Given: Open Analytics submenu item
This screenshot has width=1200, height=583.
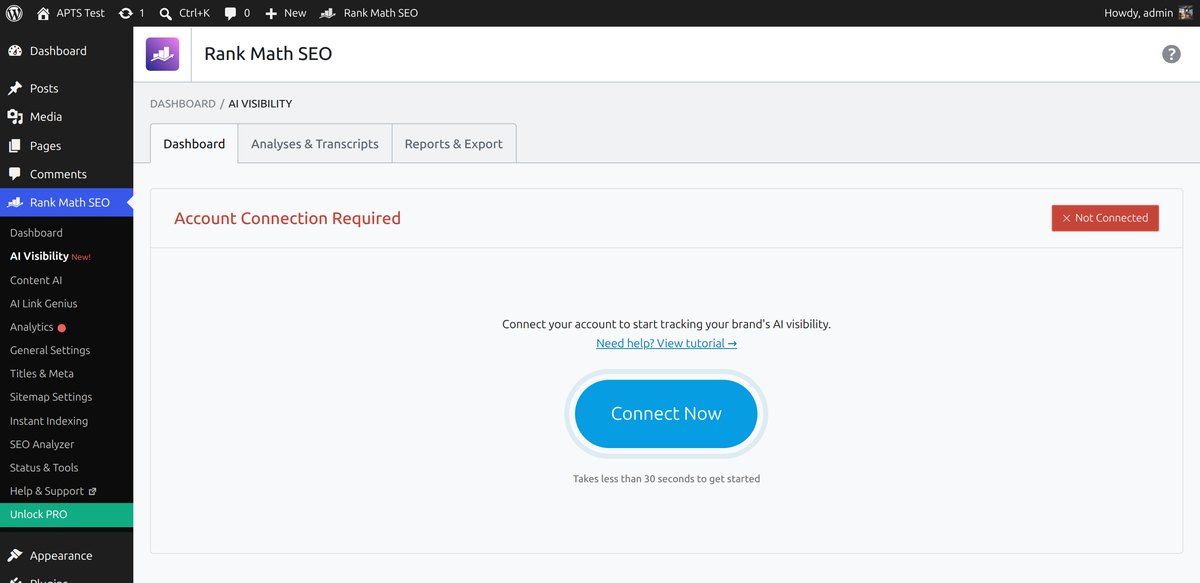Looking at the screenshot, I should (31, 327).
